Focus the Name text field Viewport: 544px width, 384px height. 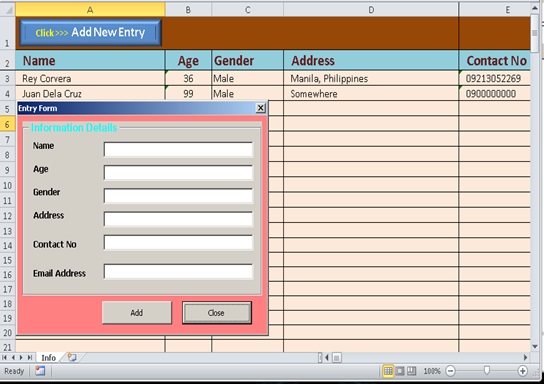pos(178,150)
